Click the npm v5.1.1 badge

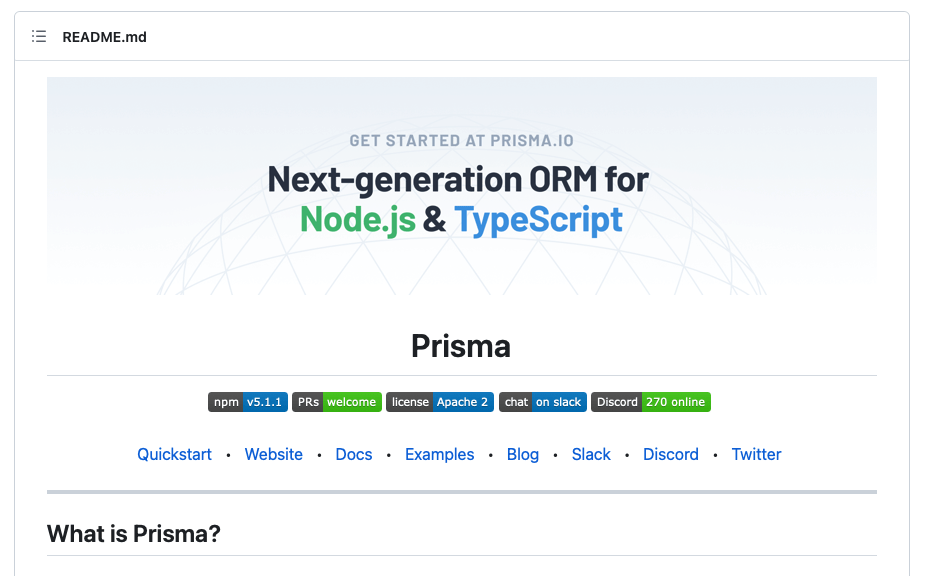click(x=248, y=402)
